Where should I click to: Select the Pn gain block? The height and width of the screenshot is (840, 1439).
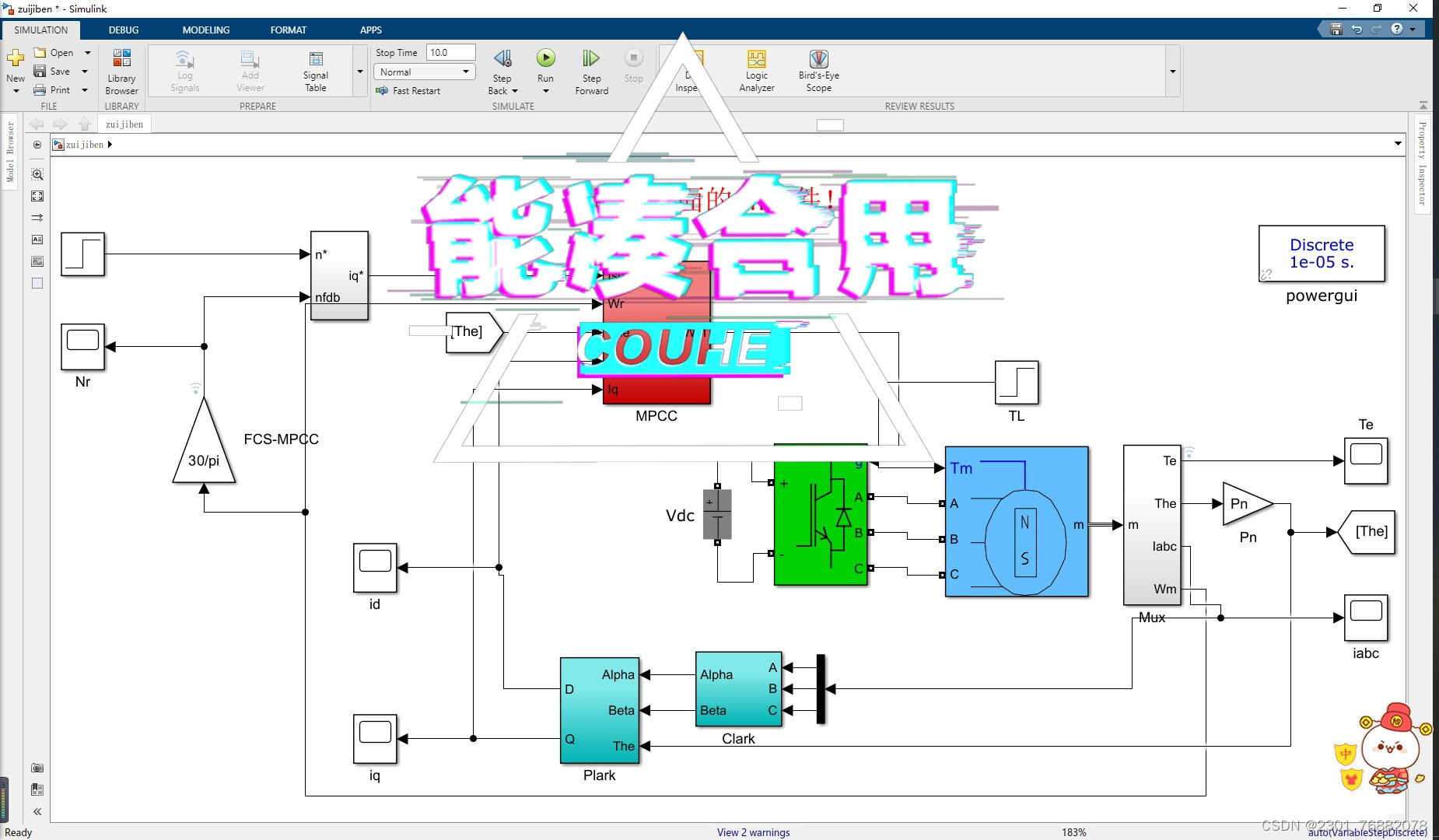pyautogui.click(x=1248, y=504)
